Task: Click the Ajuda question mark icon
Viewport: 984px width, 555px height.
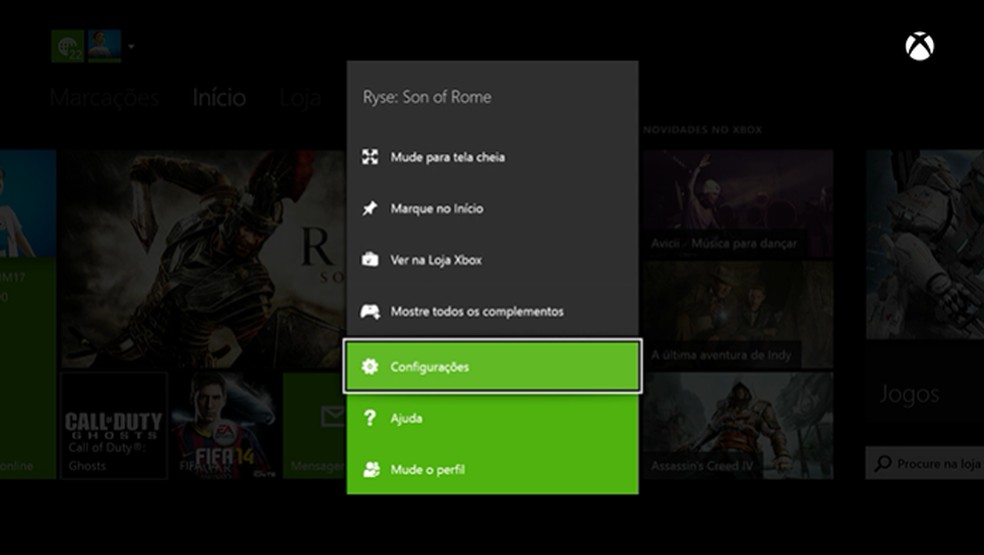Action: pyautogui.click(x=370, y=418)
